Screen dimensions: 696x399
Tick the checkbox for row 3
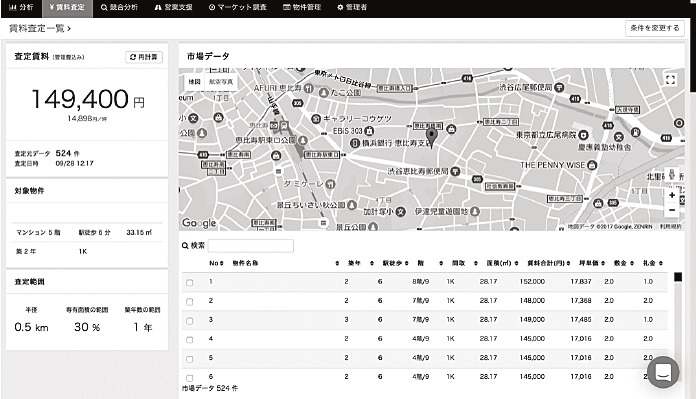pyautogui.click(x=190, y=320)
